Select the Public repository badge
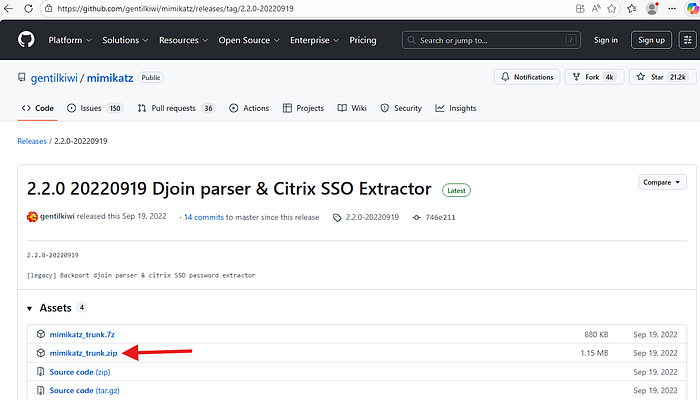Screen dimensions: 700x400 pos(150,78)
